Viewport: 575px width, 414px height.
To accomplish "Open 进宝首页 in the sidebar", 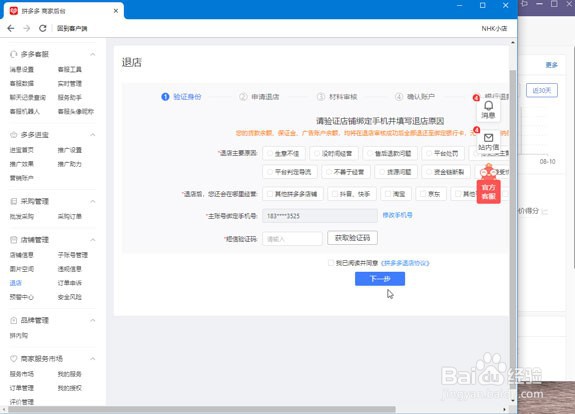I will click(x=22, y=150).
